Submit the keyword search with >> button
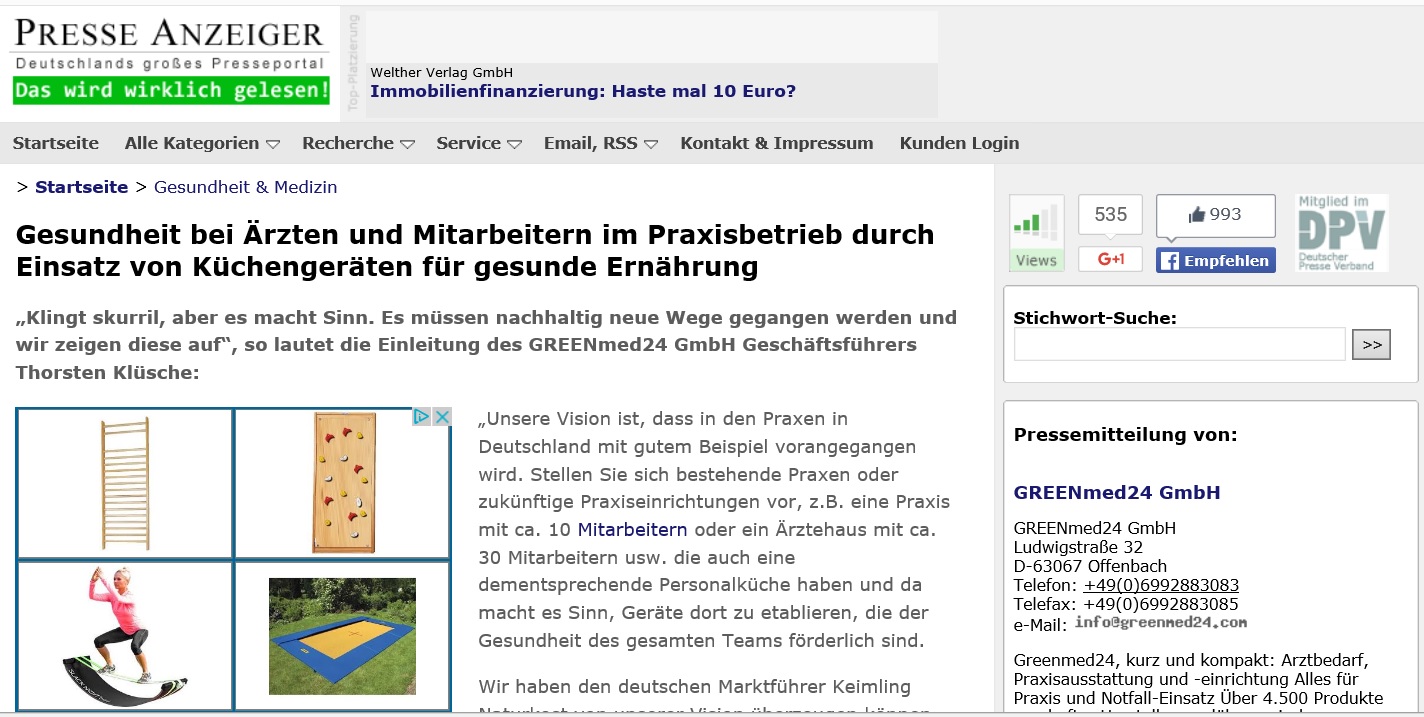Image resolution: width=1424 pixels, height=717 pixels. click(1371, 344)
